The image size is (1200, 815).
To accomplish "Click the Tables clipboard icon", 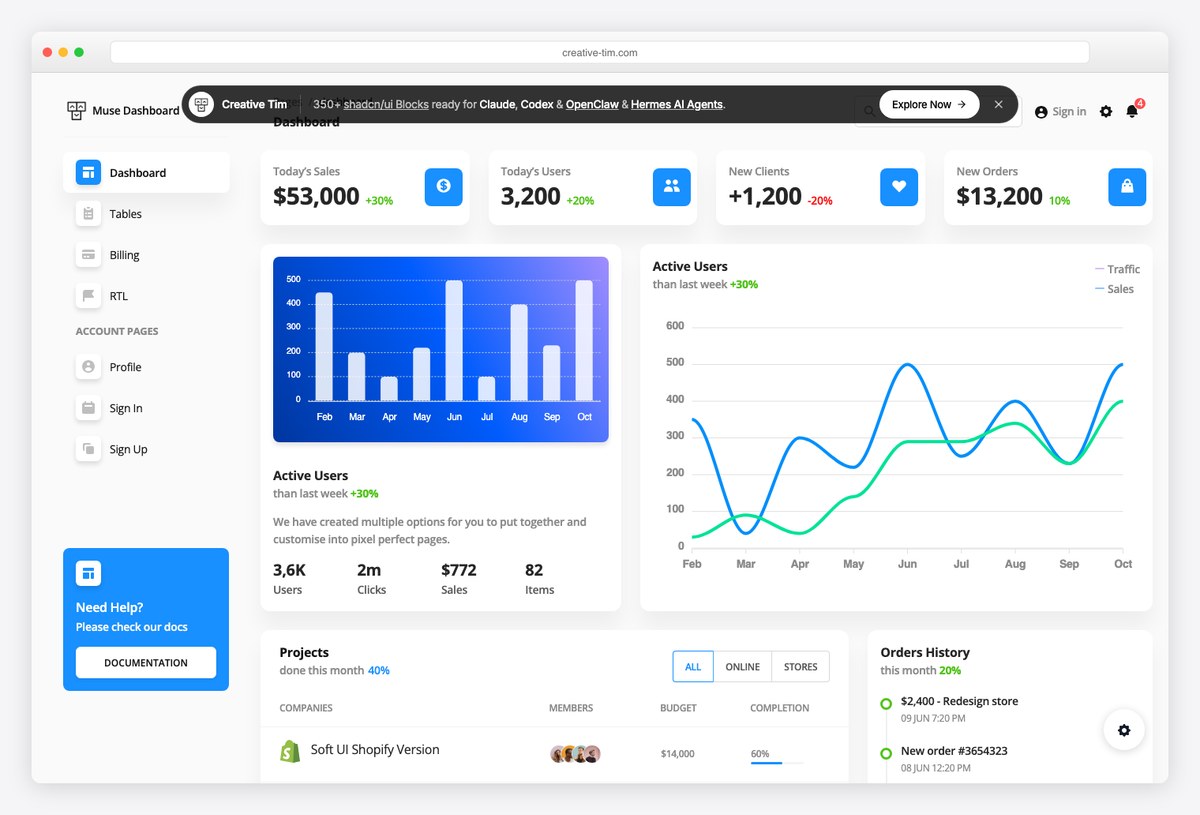I will [x=88, y=213].
